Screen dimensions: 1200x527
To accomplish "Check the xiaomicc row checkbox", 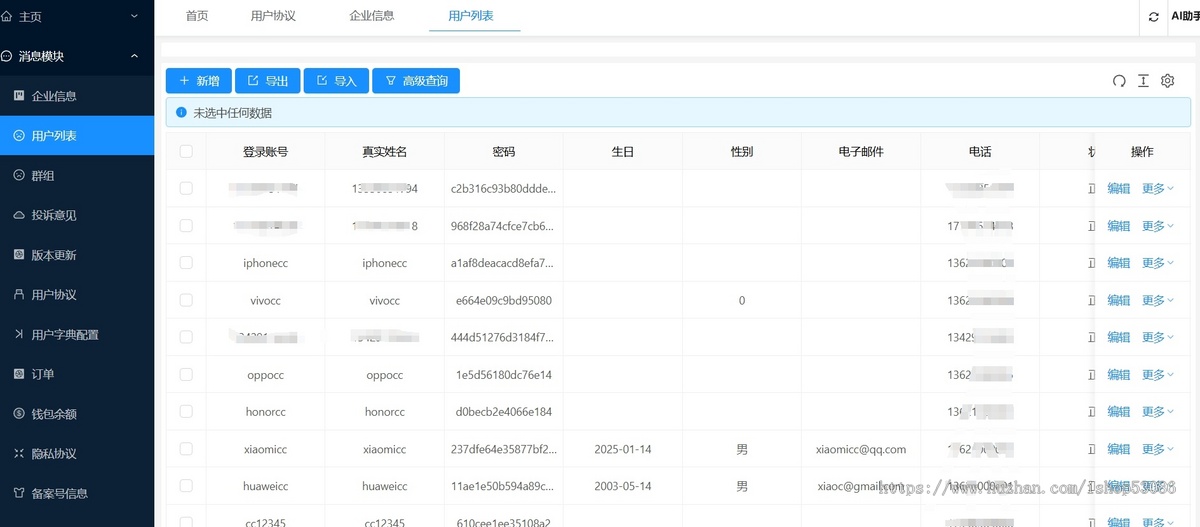I will click(186, 449).
